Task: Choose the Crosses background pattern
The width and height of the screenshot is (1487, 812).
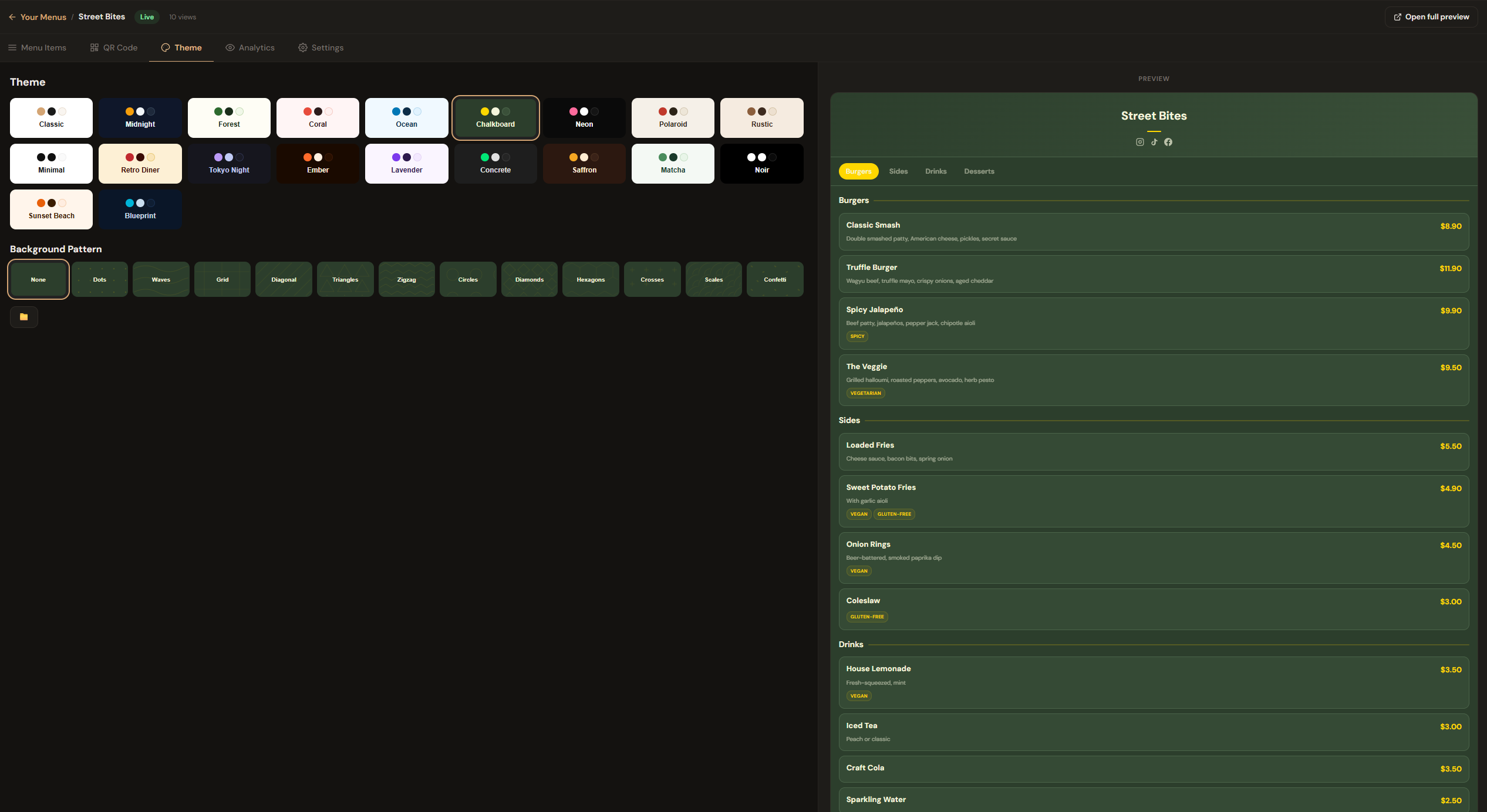Action: coord(652,279)
